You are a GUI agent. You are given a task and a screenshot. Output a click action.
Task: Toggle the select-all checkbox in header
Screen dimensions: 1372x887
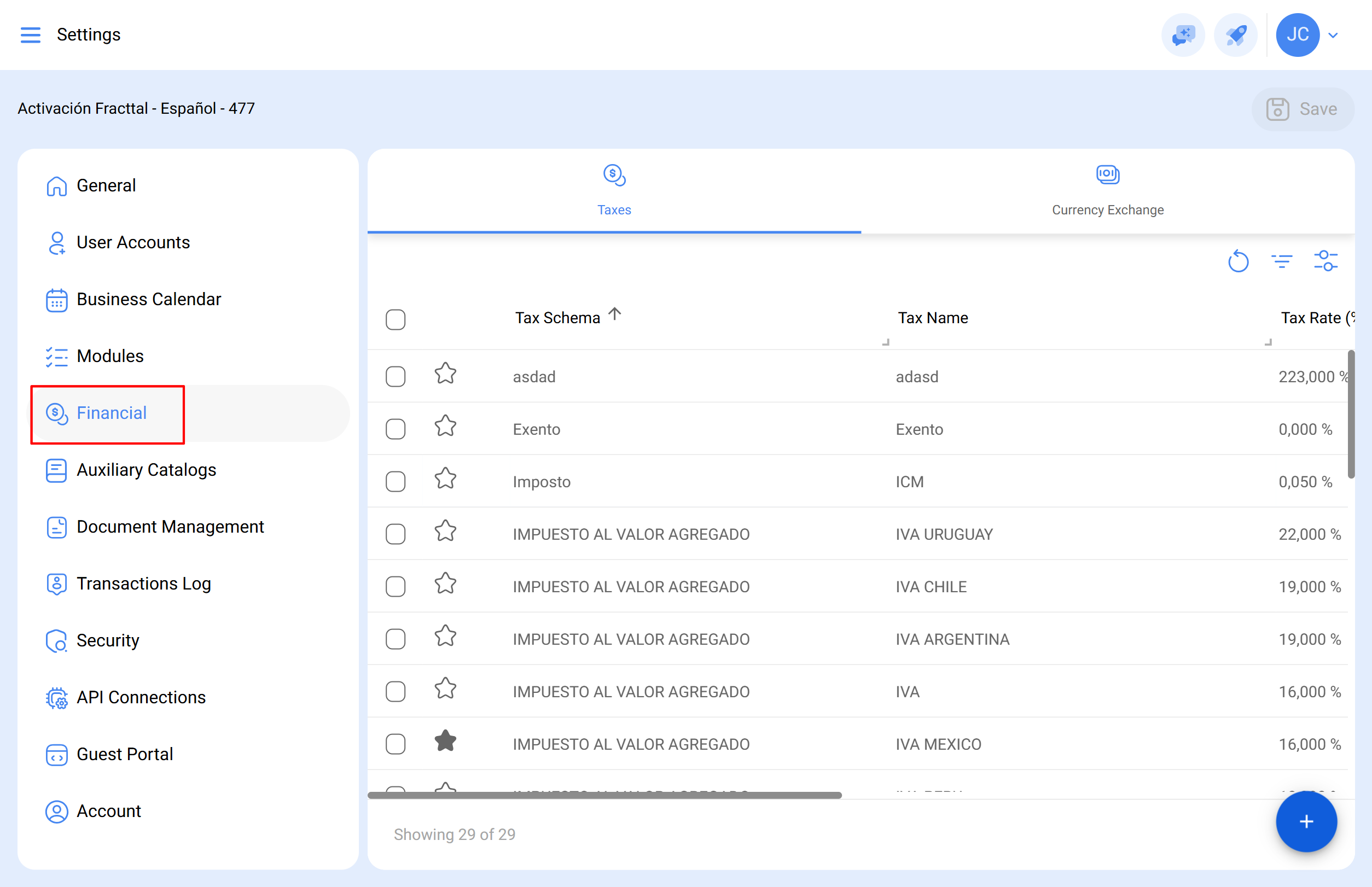pyautogui.click(x=396, y=319)
